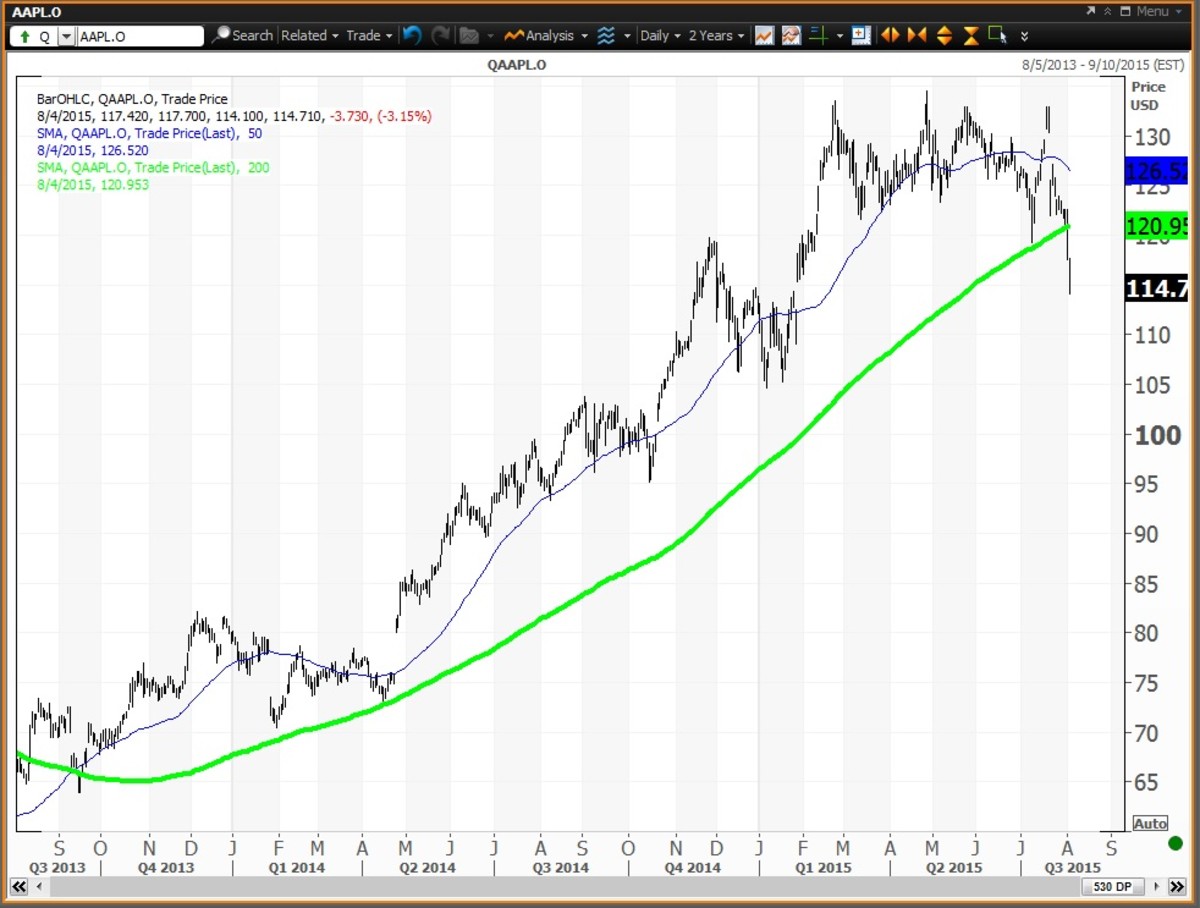Click the Q1 2015 quarter label
Viewport: 1200px width, 908px height.
(x=824, y=867)
